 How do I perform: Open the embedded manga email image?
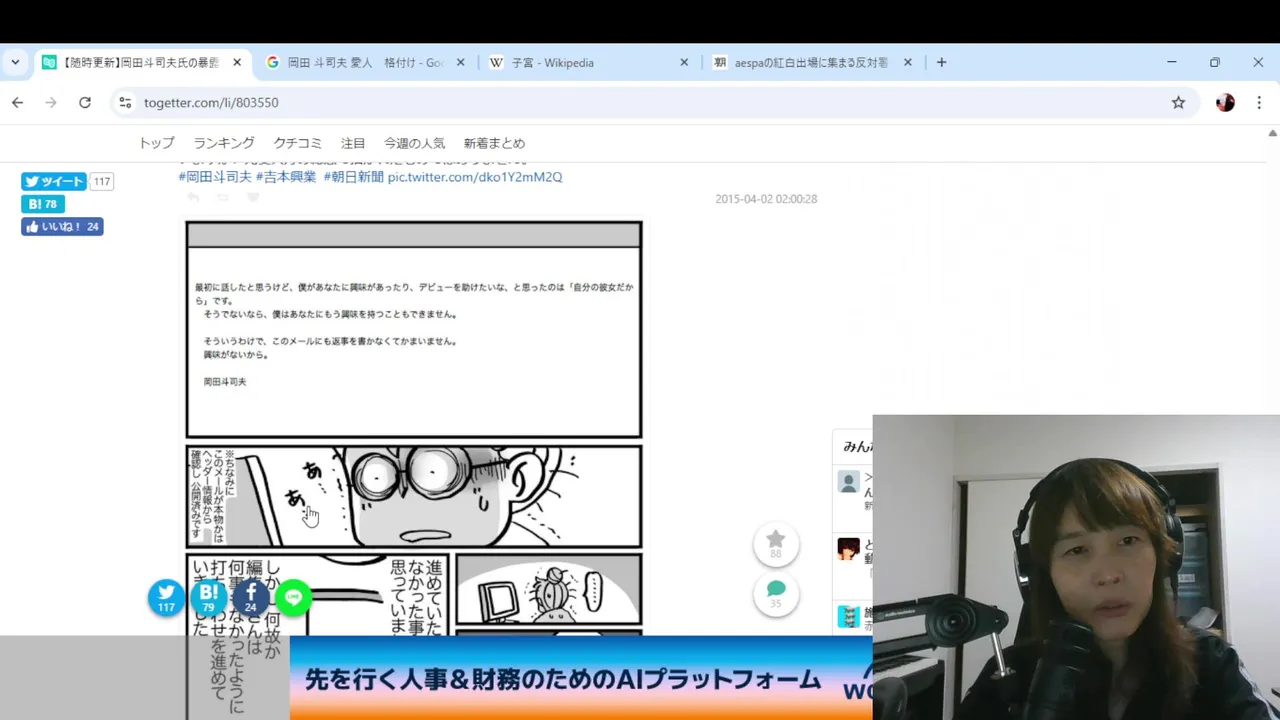413,329
